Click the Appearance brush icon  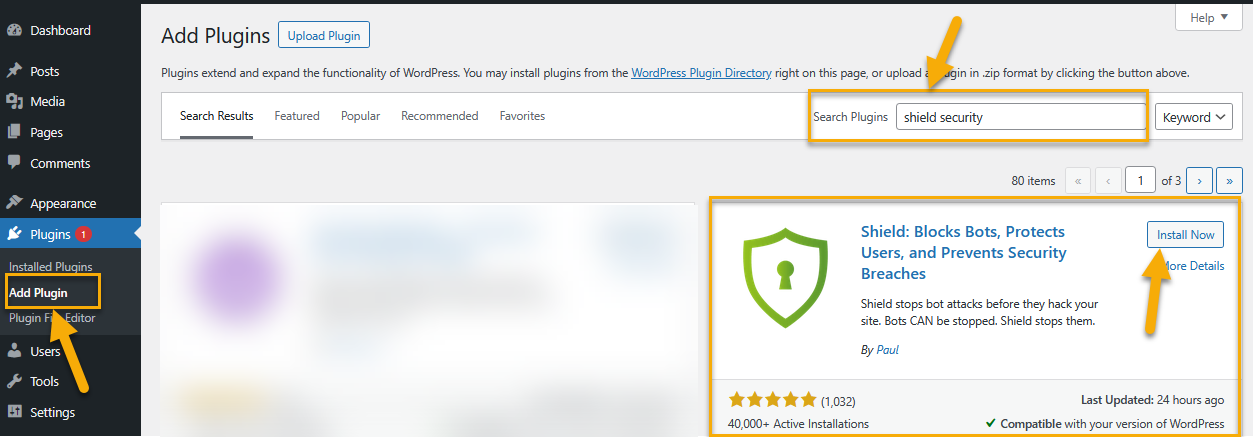(x=15, y=203)
